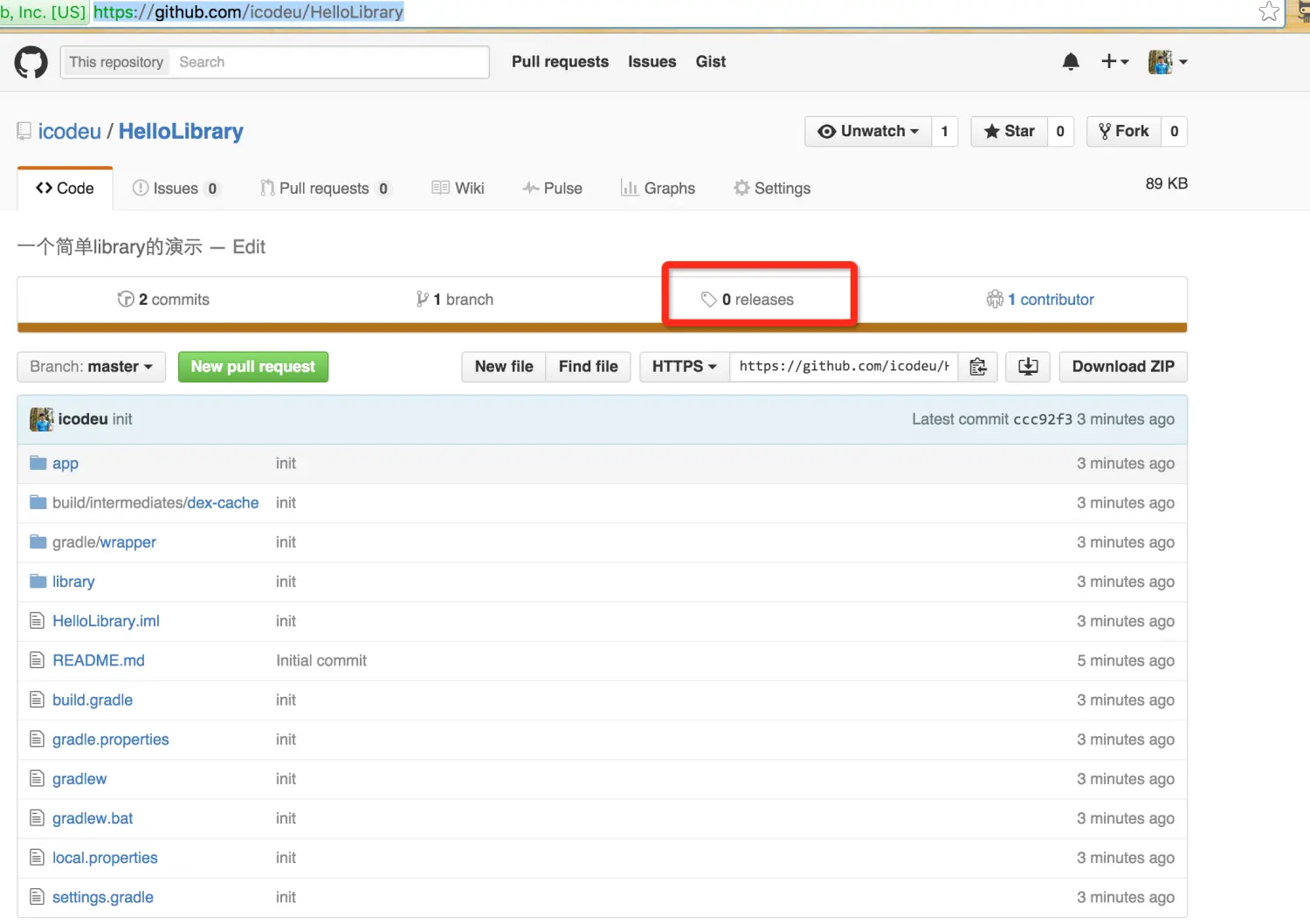
Task: Open the HelloLibrary repository title link
Action: pos(181,132)
